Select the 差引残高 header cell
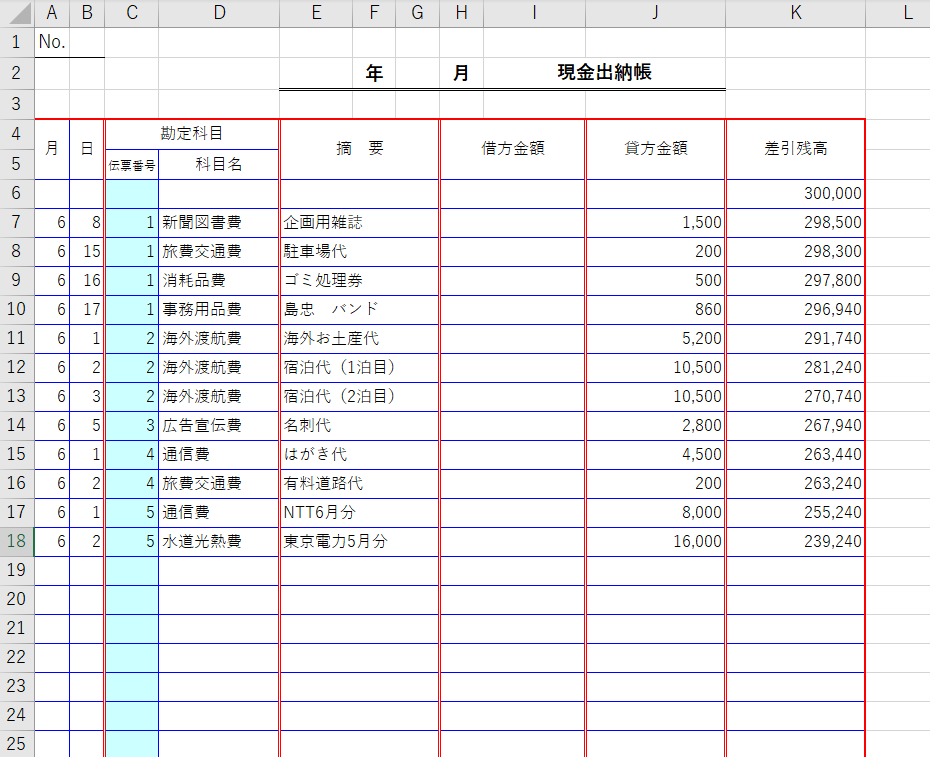 pos(795,148)
